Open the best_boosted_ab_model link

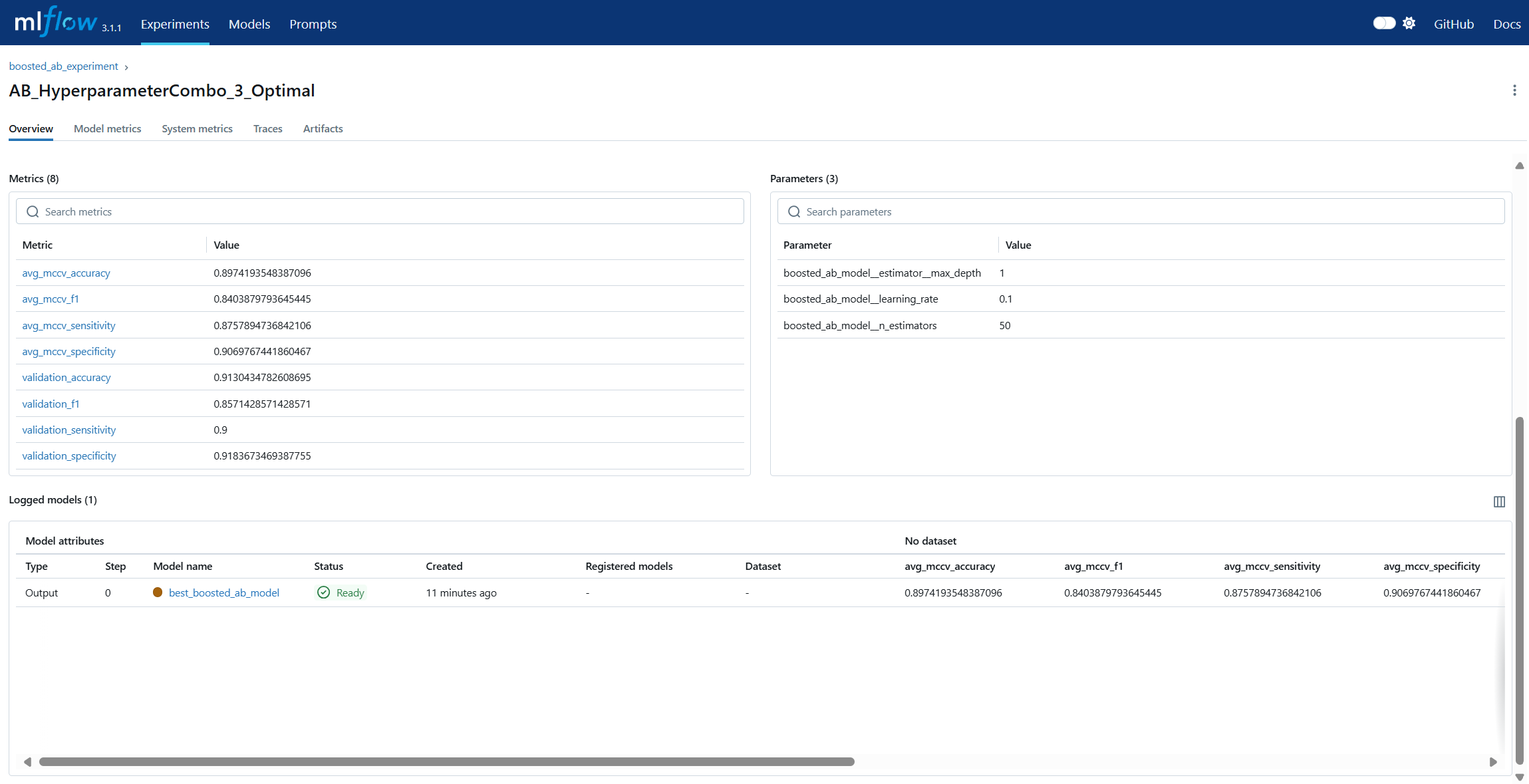tap(223, 592)
